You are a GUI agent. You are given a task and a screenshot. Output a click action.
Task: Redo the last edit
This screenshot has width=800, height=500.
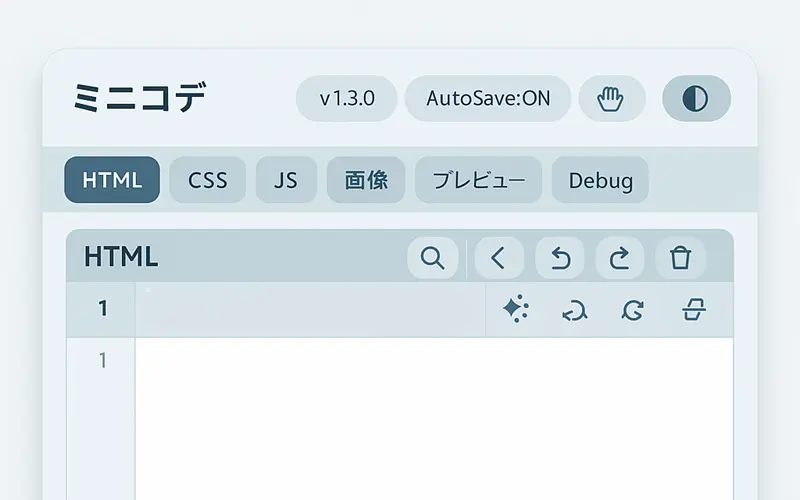coord(620,258)
